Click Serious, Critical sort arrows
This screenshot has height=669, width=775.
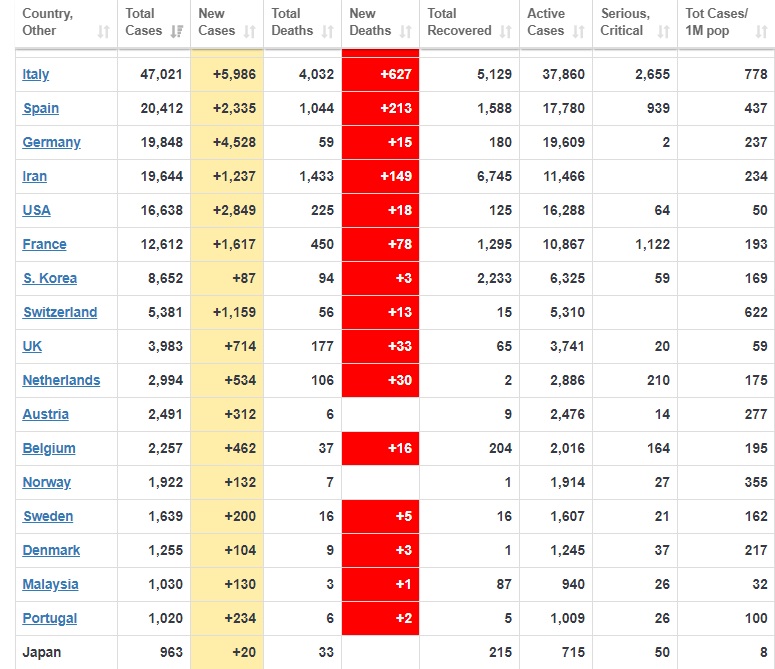coord(663,32)
